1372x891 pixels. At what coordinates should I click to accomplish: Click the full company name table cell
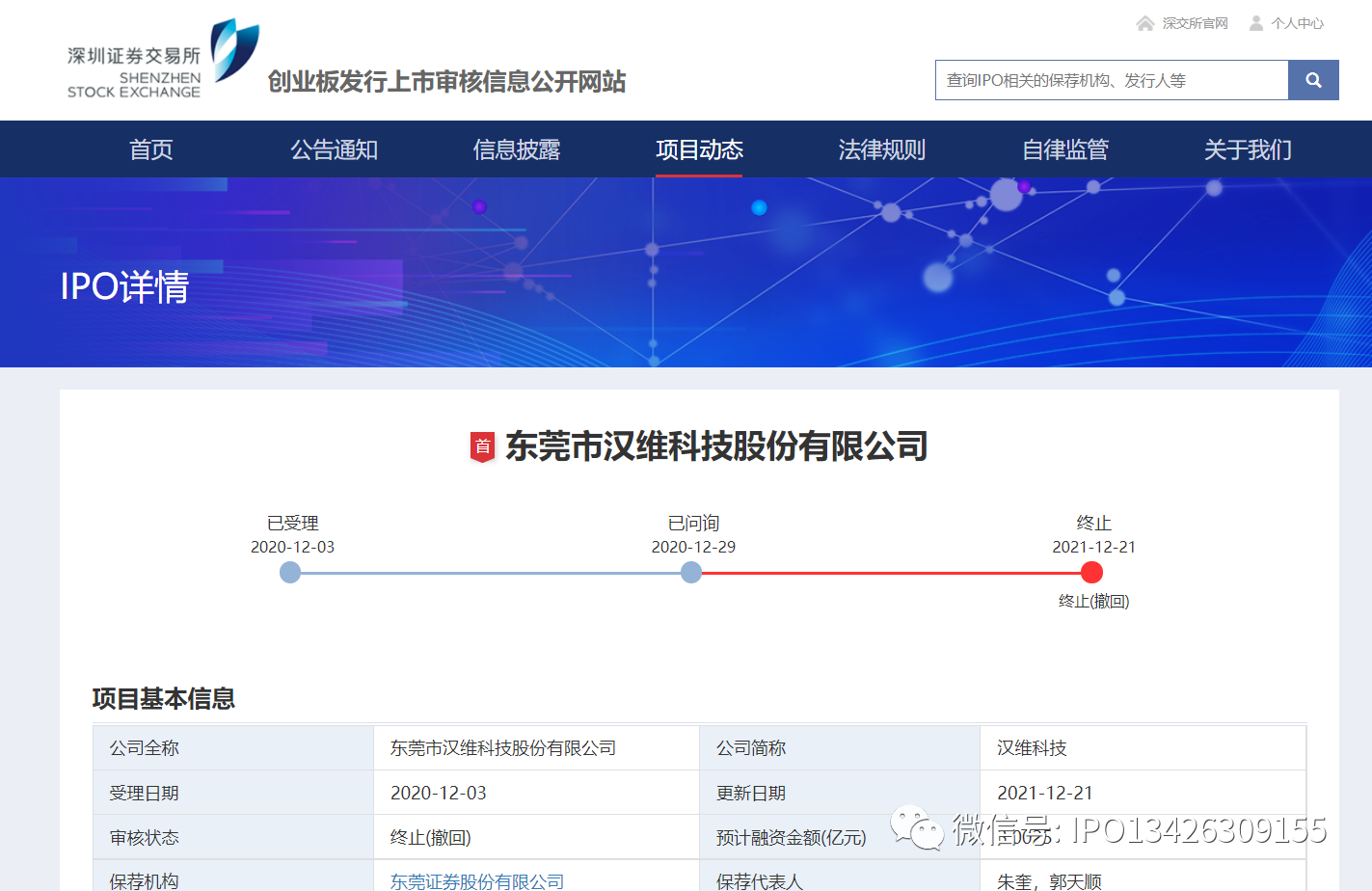pyautogui.click(x=503, y=748)
